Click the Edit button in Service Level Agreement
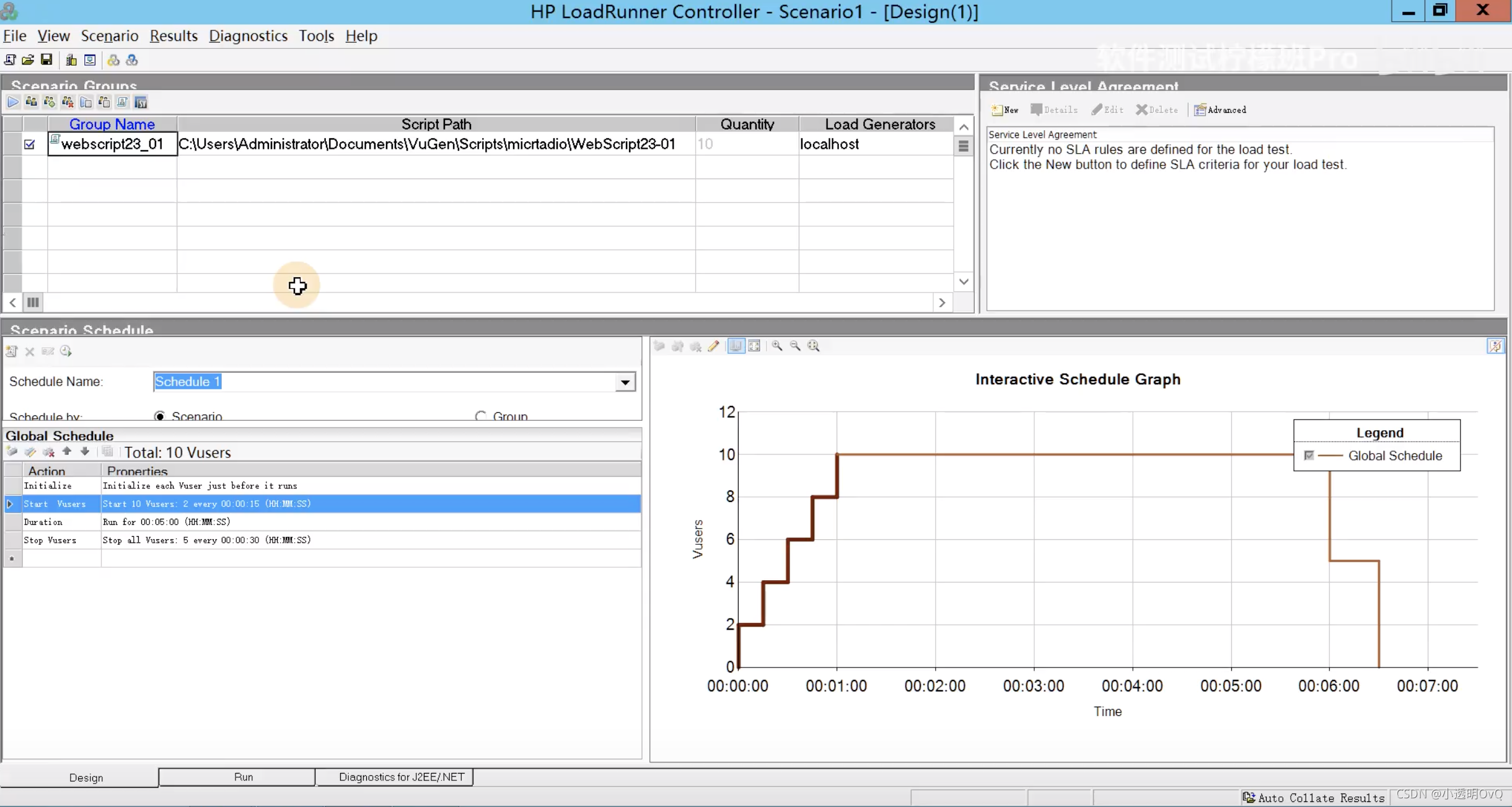1512x807 pixels. pos(1107,110)
